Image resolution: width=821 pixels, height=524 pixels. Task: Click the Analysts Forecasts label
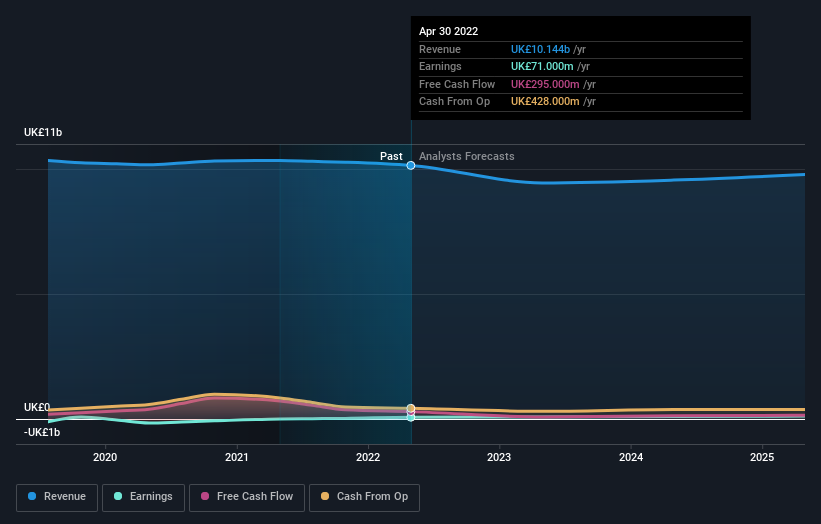pyautogui.click(x=467, y=156)
